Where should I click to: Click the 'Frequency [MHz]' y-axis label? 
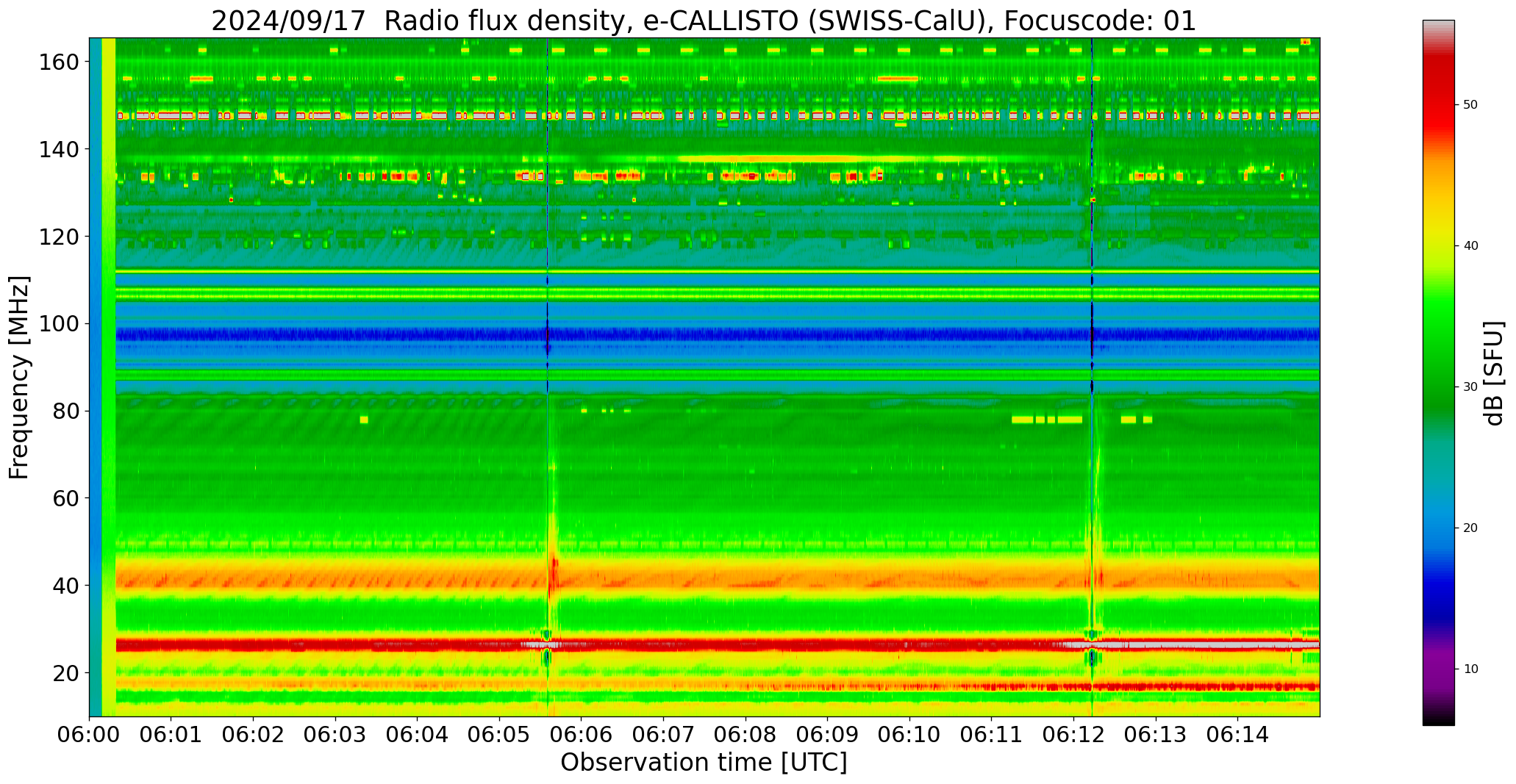point(19,378)
